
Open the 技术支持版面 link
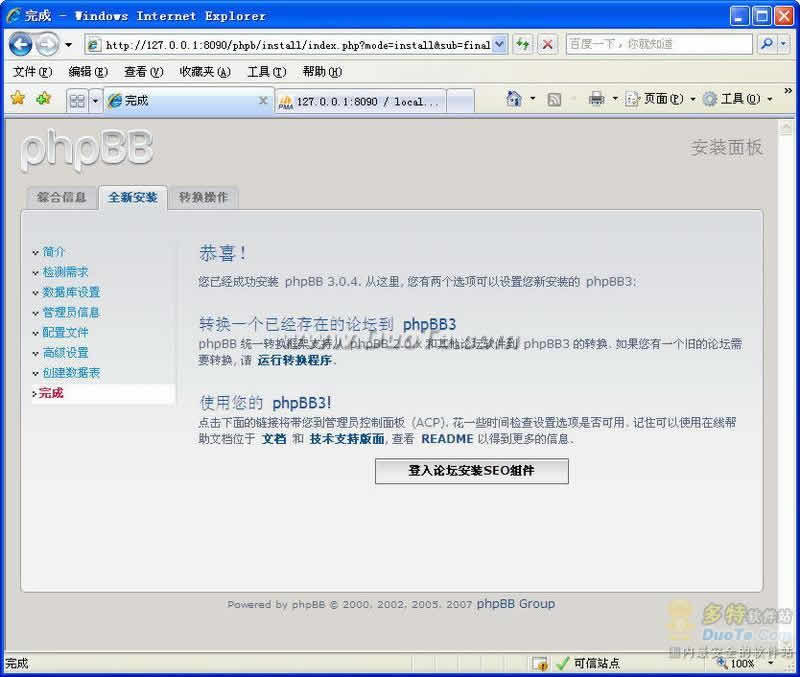pos(346,439)
